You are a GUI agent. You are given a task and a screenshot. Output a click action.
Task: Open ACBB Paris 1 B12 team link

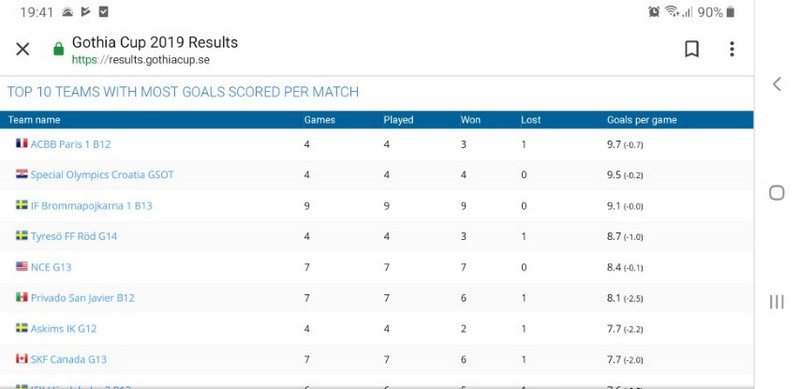pyautogui.click(x=70, y=144)
